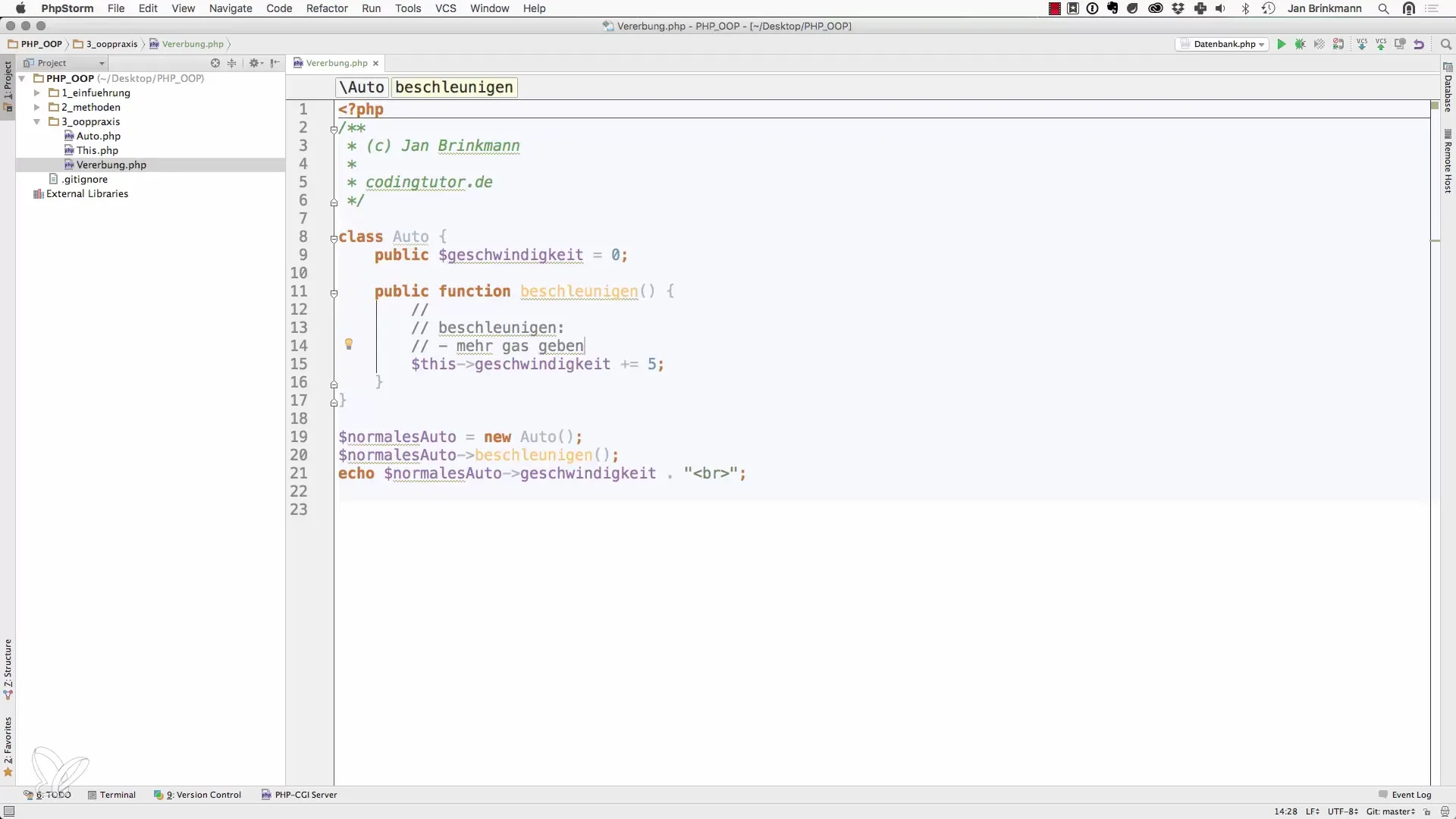Open the VCS menu
This screenshot has width=1456, height=819.
click(x=446, y=8)
